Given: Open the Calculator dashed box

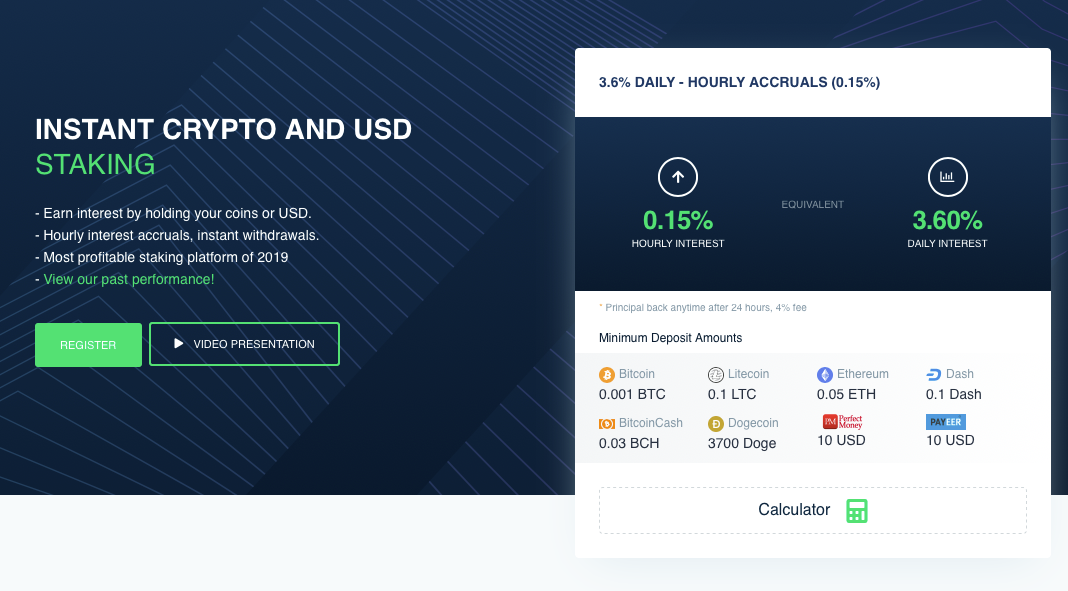Looking at the screenshot, I should (813, 510).
